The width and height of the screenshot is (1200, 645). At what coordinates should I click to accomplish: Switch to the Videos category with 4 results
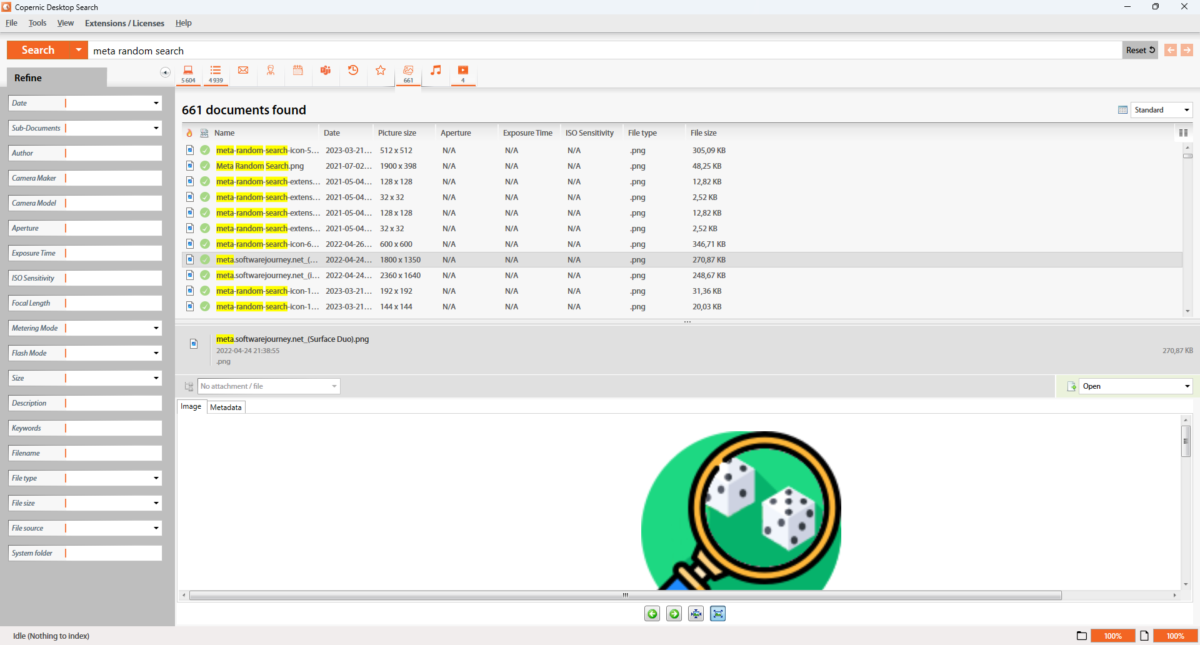coord(462,71)
